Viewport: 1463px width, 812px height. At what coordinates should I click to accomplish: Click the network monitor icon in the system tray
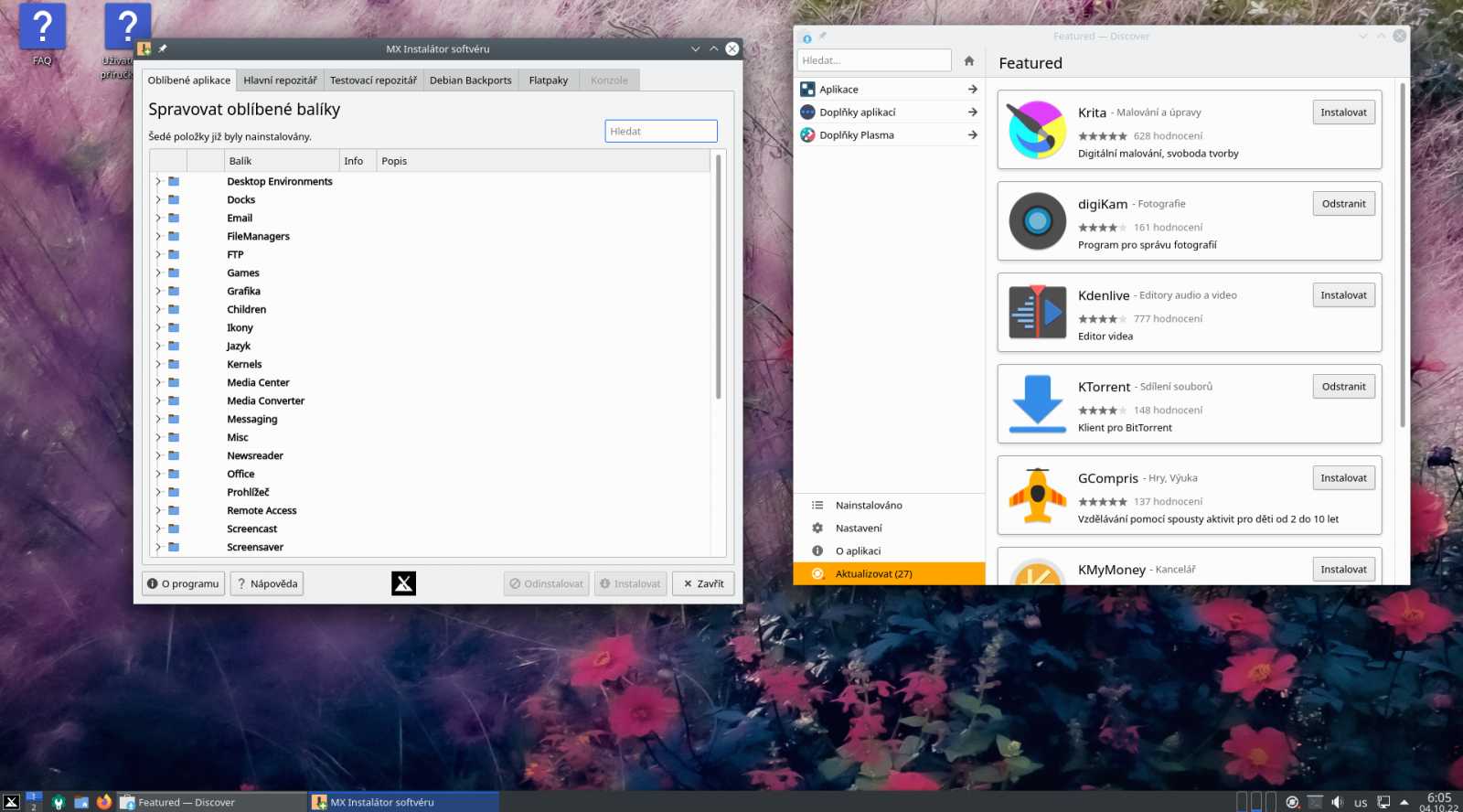pyautogui.click(x=1383, y=802)
